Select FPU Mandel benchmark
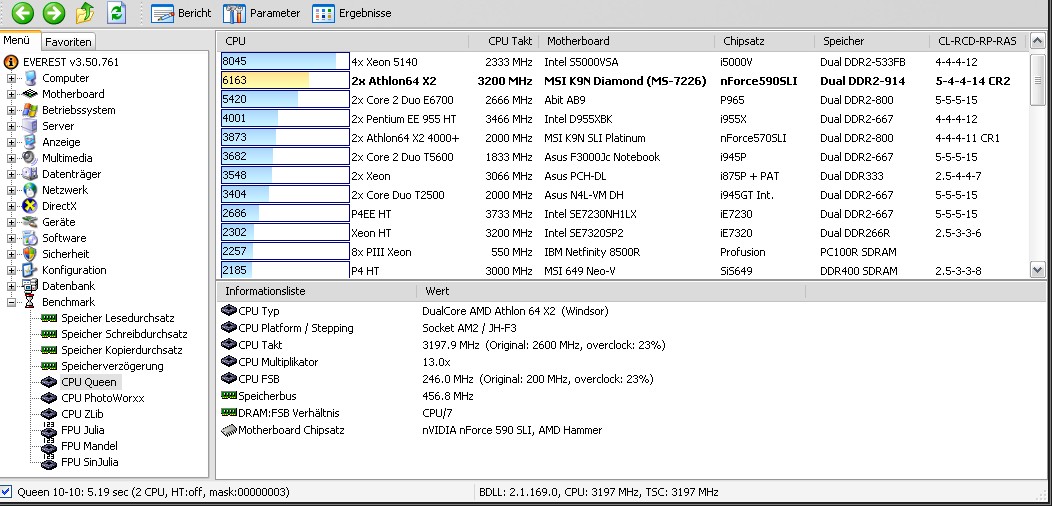Viewport: 1052px width, 506px height. [89, 446]
